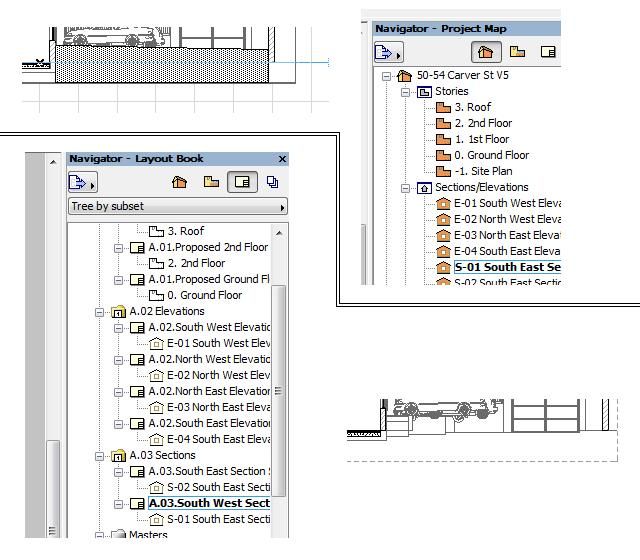Collapse A.02.South West Elevation layout
This screenshot has width=640, height=560.
click(118, 328)
